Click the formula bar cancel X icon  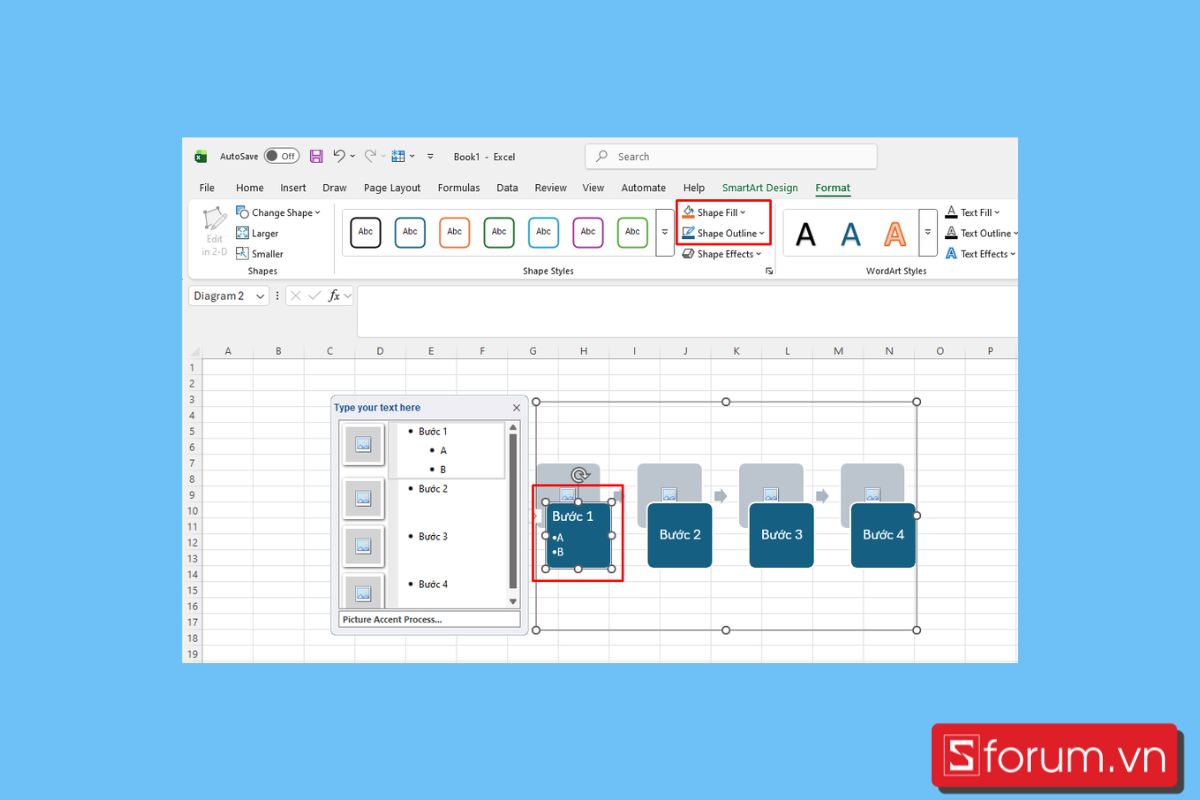point(296,296)
